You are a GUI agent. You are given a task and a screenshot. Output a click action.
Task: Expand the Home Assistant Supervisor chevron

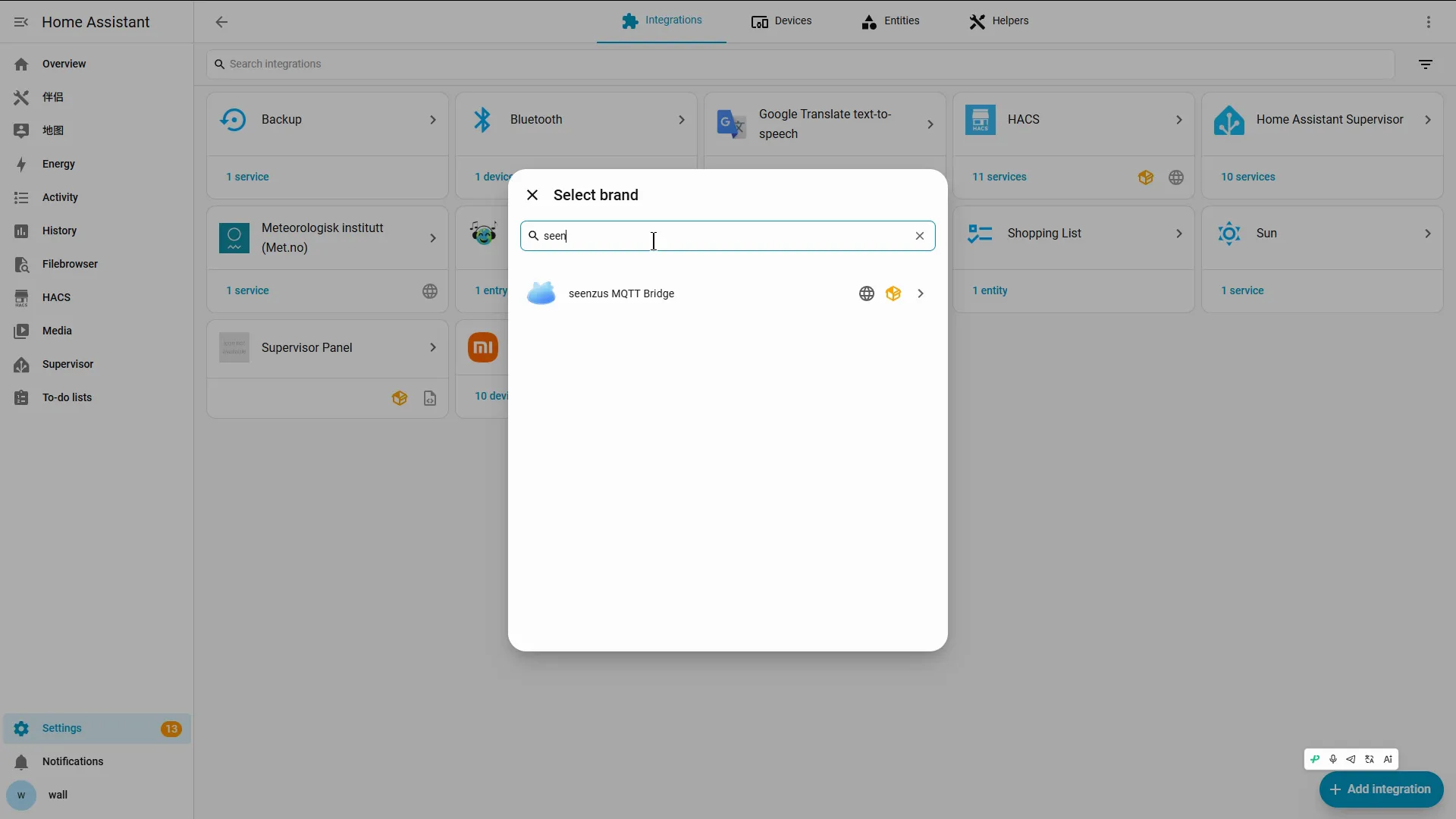[1428, 120]
